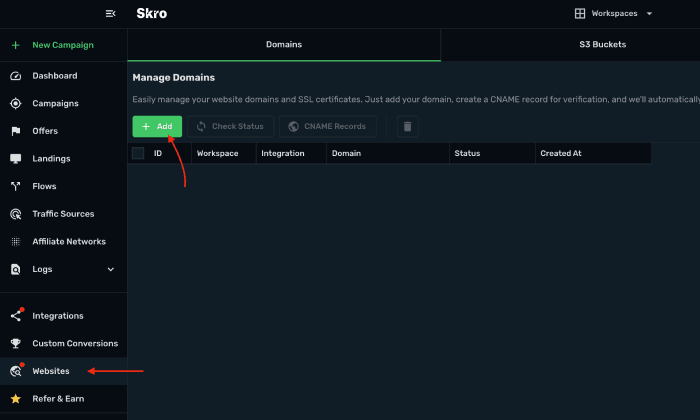Click the Offers flag icon
700x420 pixels.
coord(16,131)
